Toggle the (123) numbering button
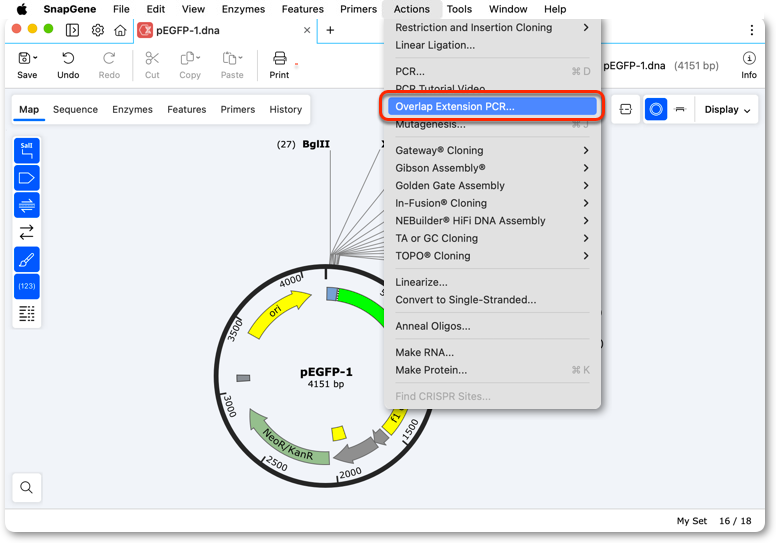 pos(27,286)
